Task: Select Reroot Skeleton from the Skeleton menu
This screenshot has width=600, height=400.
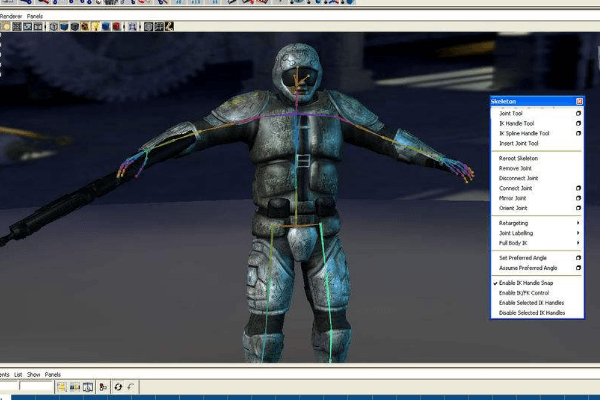Action: pyautogui.click(x=518, y=158)
